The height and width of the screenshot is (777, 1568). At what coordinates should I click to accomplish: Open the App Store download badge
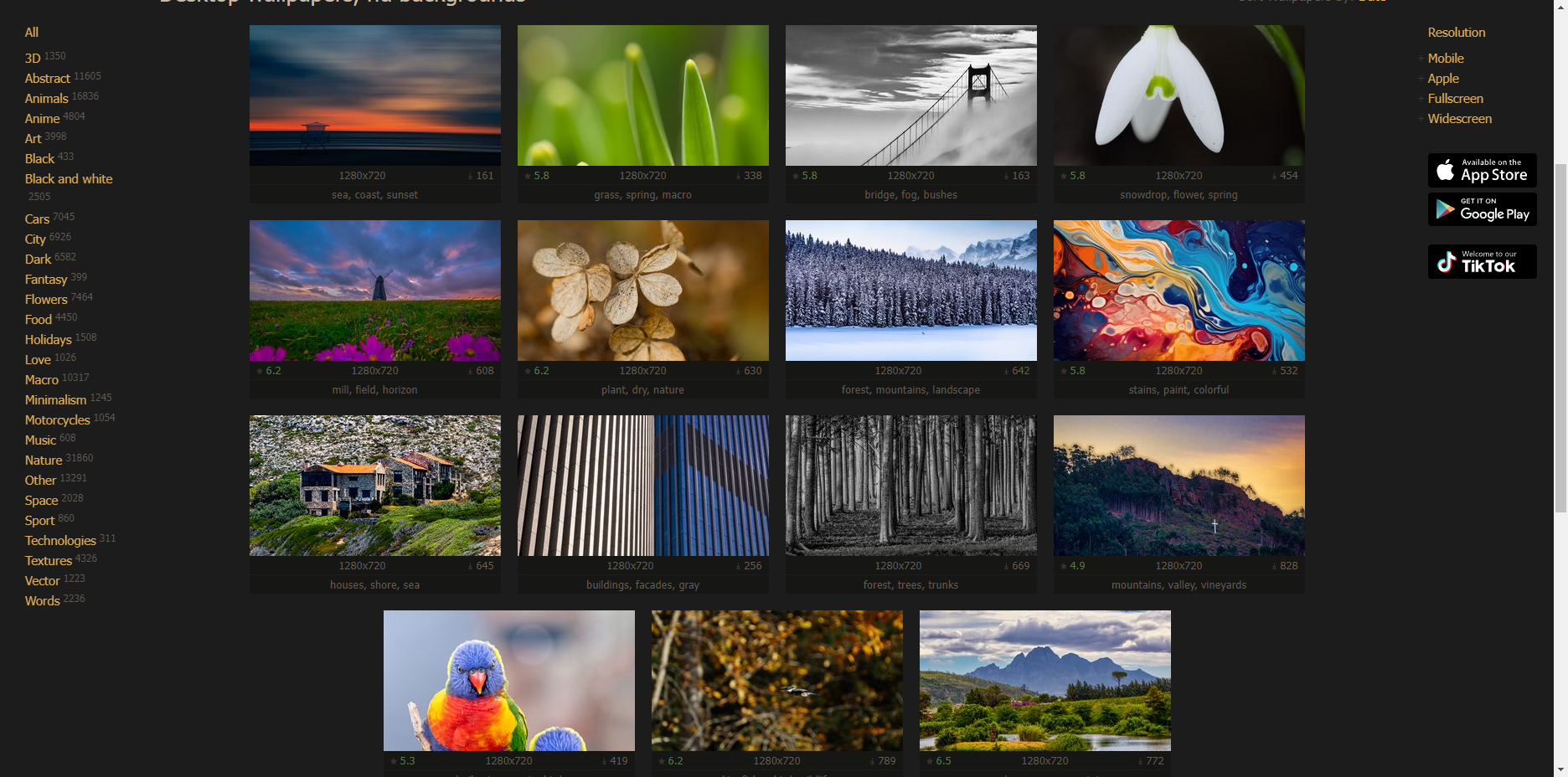(x=1482, y=170)
